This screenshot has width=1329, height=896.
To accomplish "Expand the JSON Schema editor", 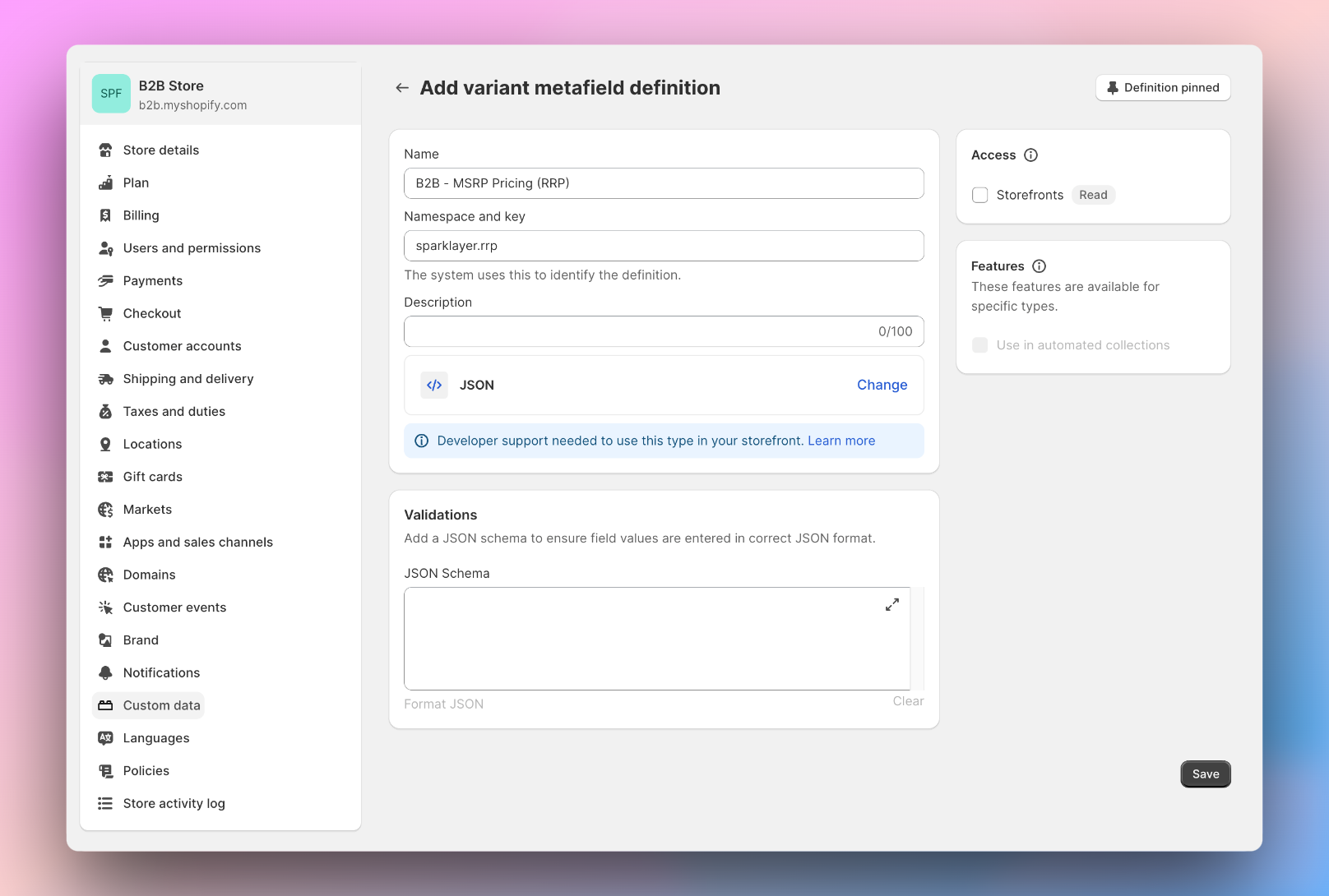I will tap(891, 604).
